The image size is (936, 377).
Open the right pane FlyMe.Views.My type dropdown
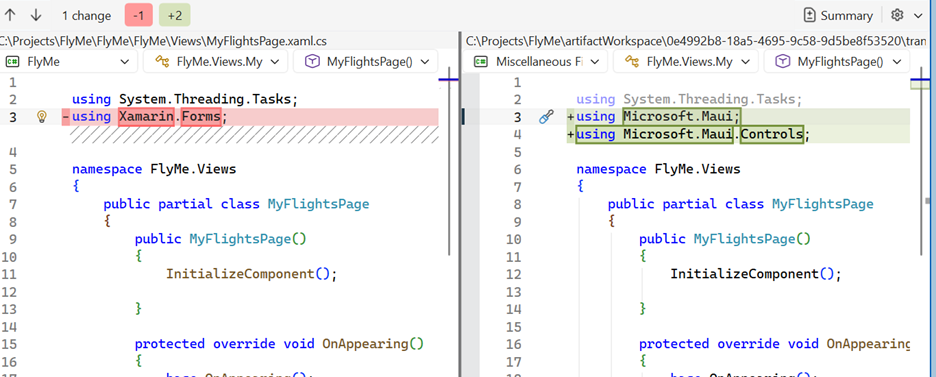pos(685,61)
